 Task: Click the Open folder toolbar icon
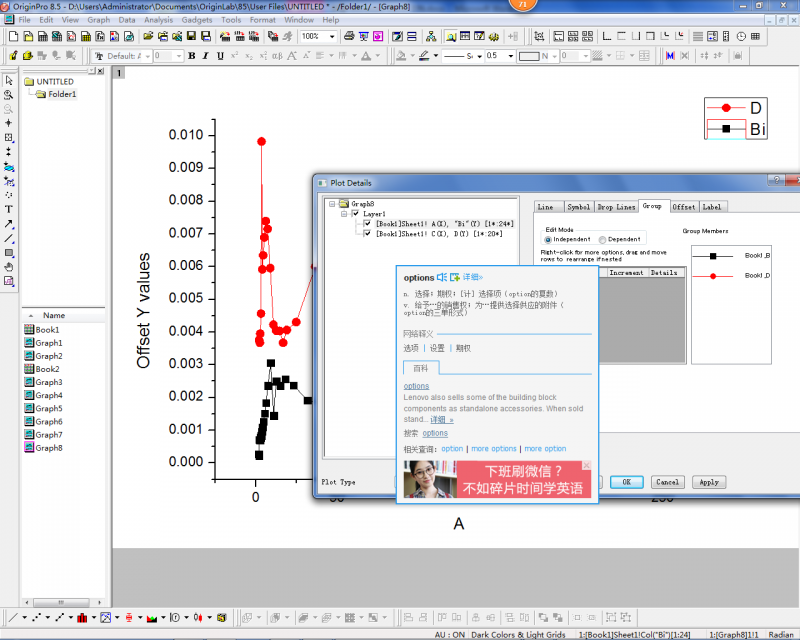coord(148,36)
